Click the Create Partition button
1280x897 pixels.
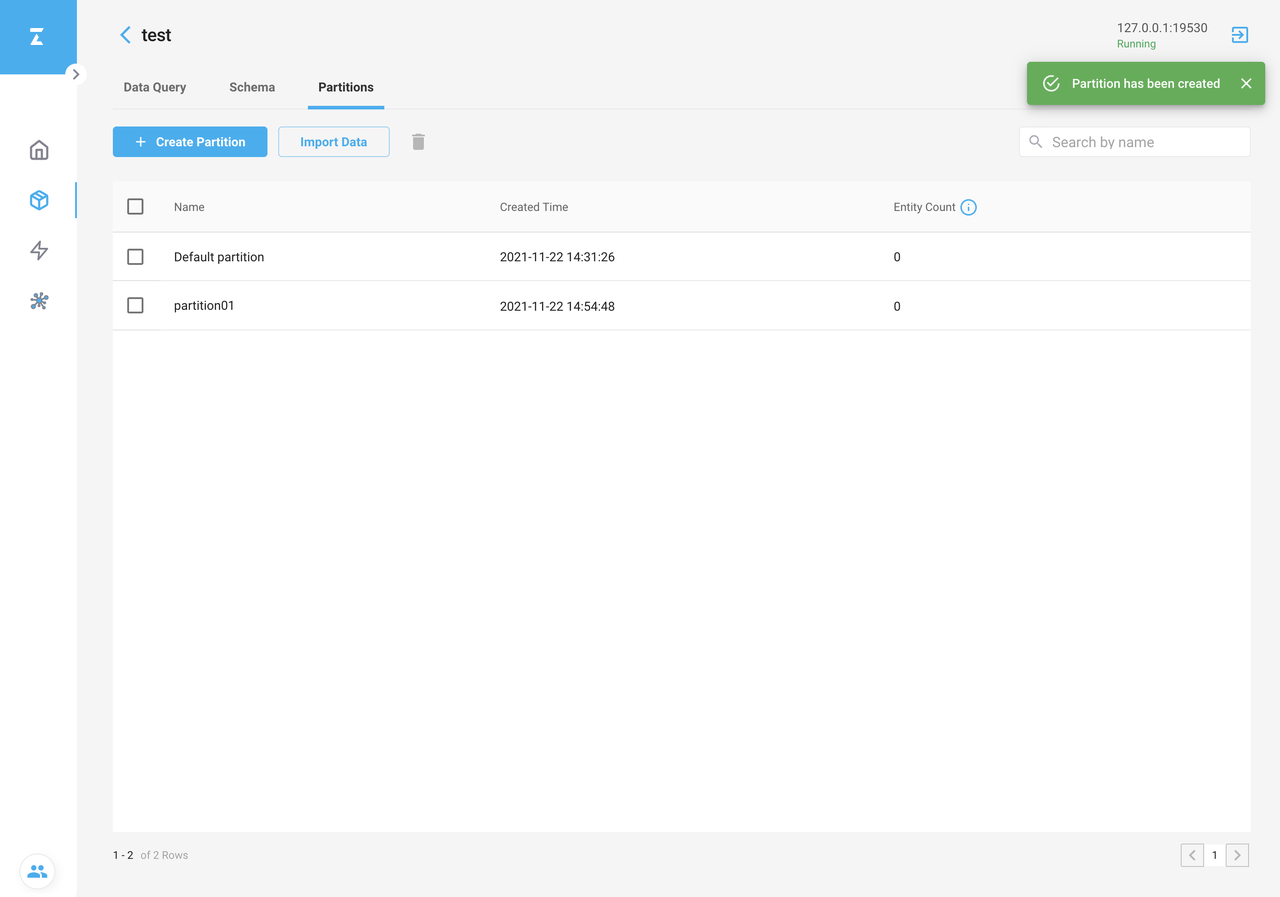(190, 142)
